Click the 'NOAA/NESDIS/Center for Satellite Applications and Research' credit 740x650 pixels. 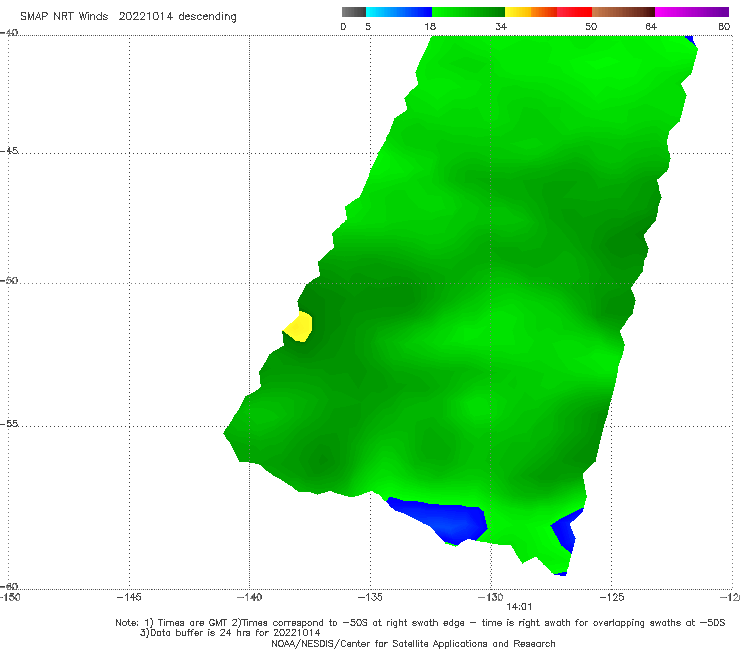click(x=413, y=644)
